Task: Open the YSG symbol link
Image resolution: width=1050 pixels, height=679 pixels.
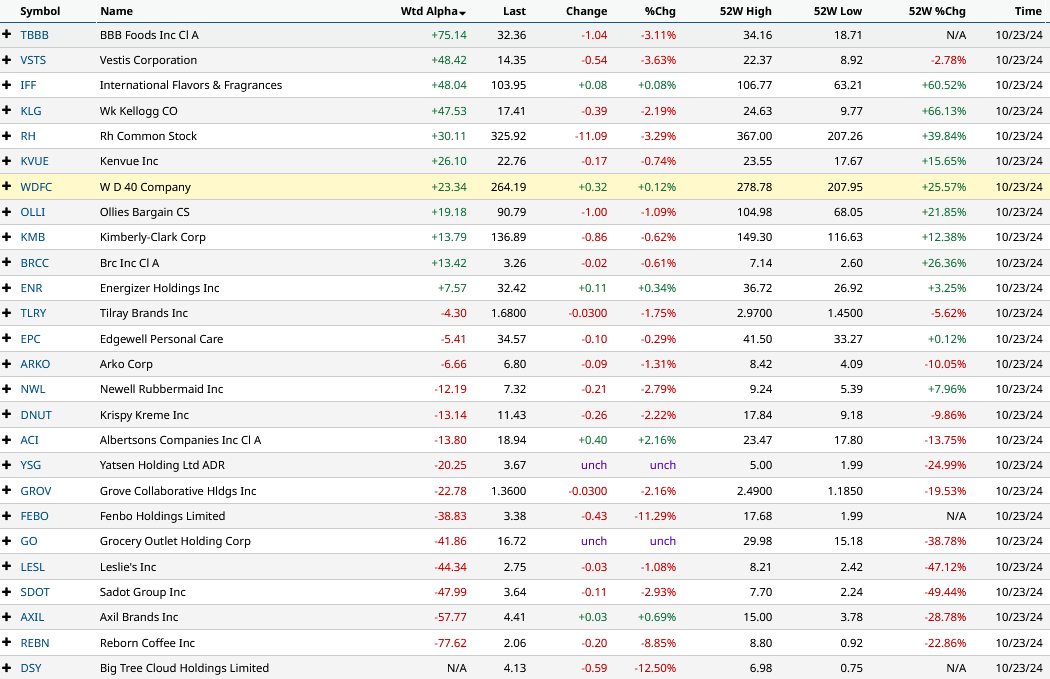Action: [31, 465]
